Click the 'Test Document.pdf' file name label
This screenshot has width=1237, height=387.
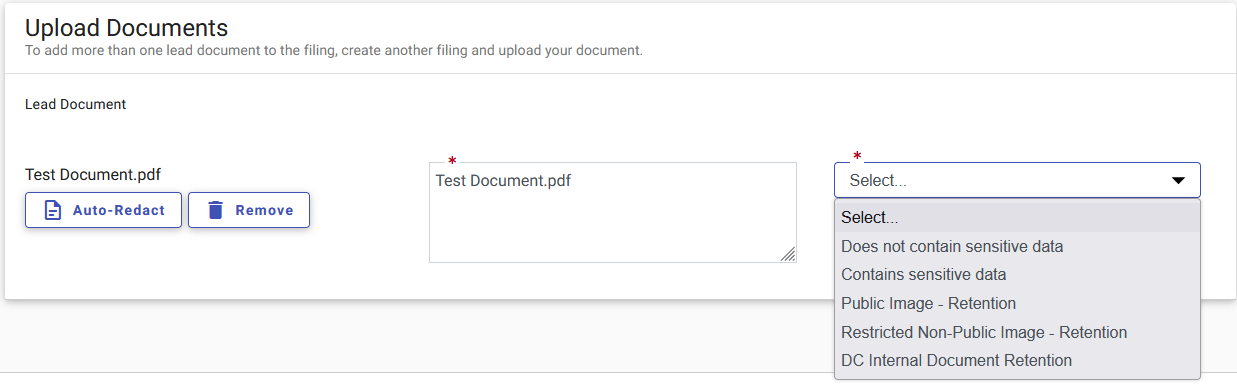tap(93, 175)
